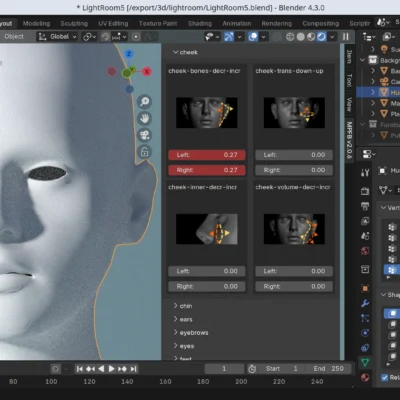Toggle the show overlays button
The image size is (400, 400).
(253, 36)
